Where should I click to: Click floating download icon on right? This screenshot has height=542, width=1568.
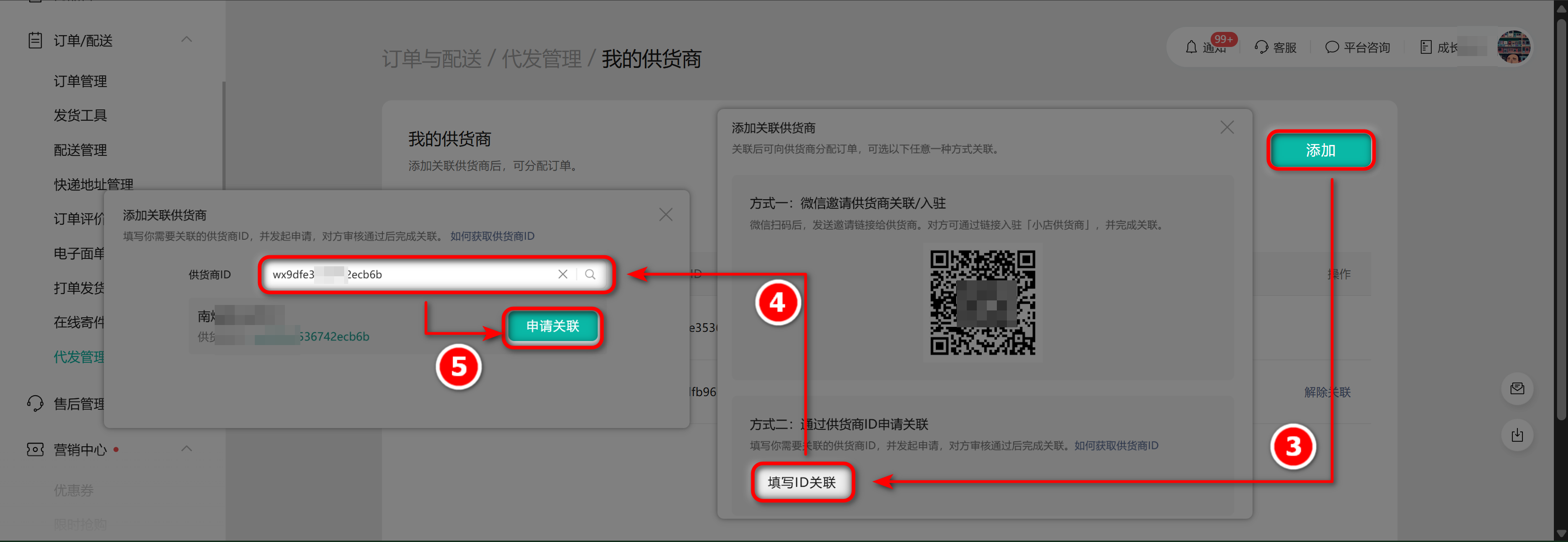coord(1517,435)
